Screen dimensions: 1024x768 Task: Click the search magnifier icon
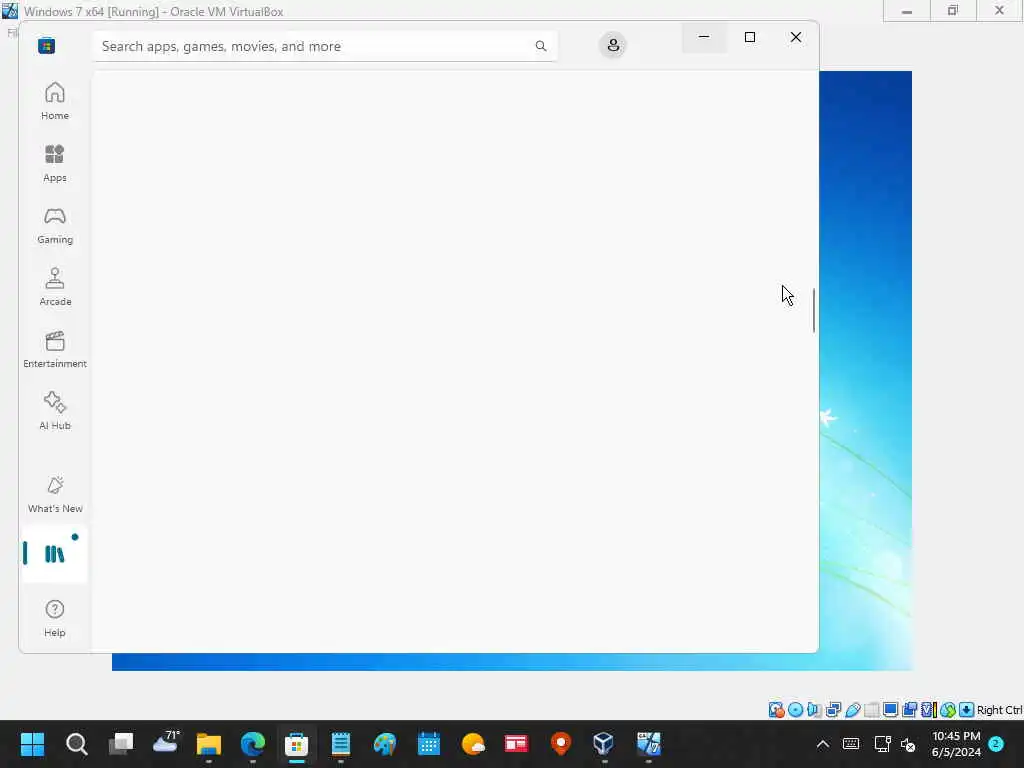tap(541, 46)
